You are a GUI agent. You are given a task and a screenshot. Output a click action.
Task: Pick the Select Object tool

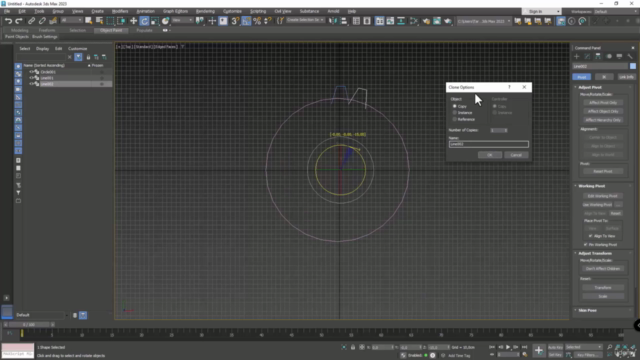coord(89,21)
